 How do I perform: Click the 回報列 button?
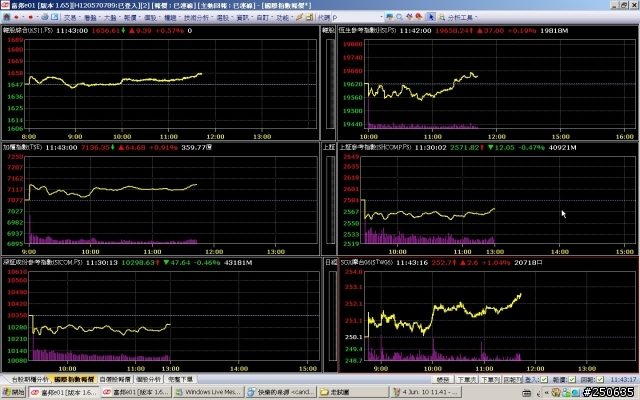coord(512,380)
